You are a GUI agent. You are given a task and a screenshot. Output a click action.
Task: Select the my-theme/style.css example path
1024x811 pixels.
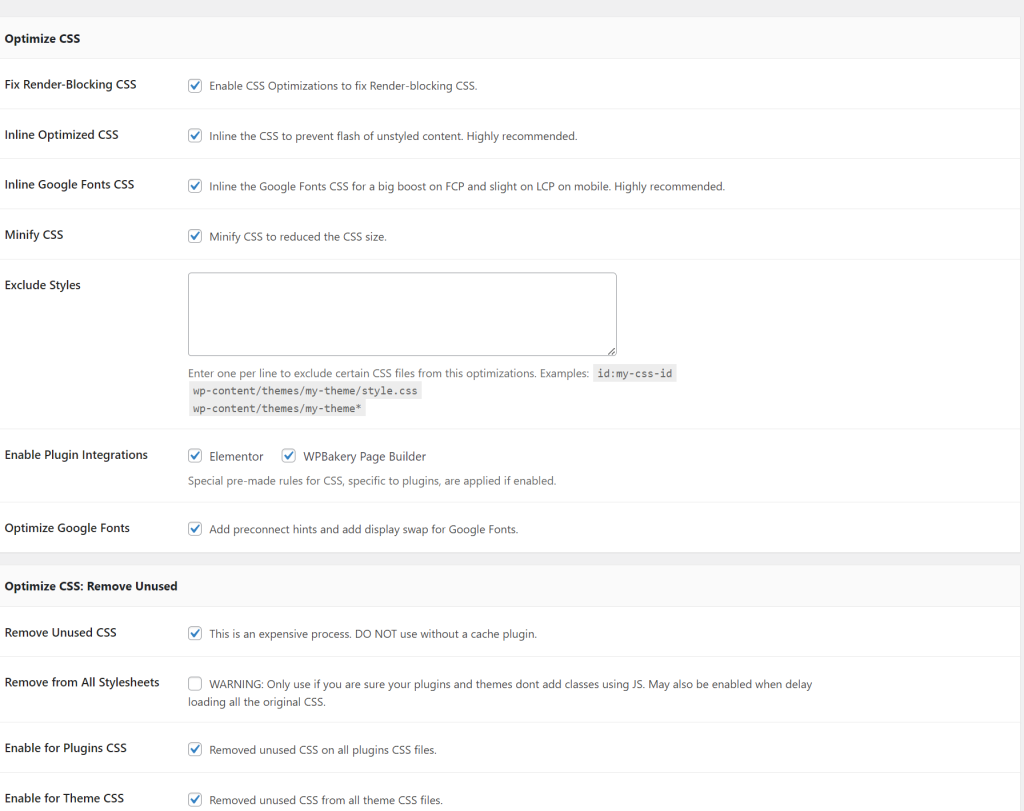click(x=305, y=391)
